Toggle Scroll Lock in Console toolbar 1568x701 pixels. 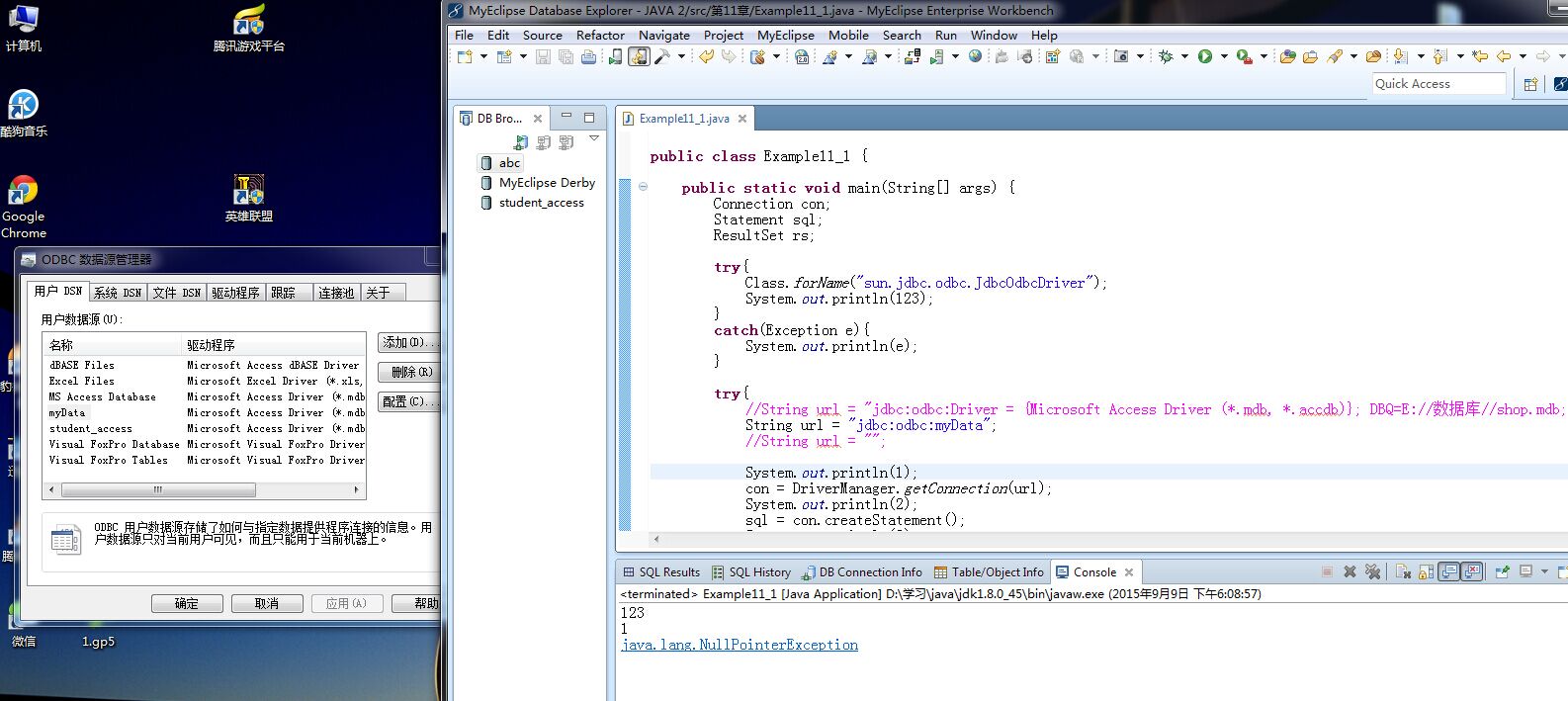tap(1426, 571)
